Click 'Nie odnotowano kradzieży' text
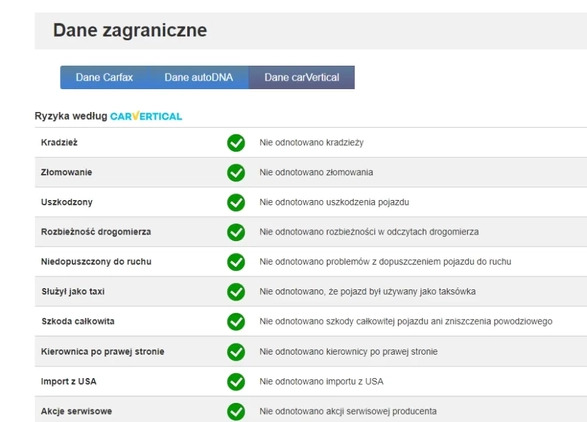The height and width of the screenshot is (422, 587). pos(311,143)
